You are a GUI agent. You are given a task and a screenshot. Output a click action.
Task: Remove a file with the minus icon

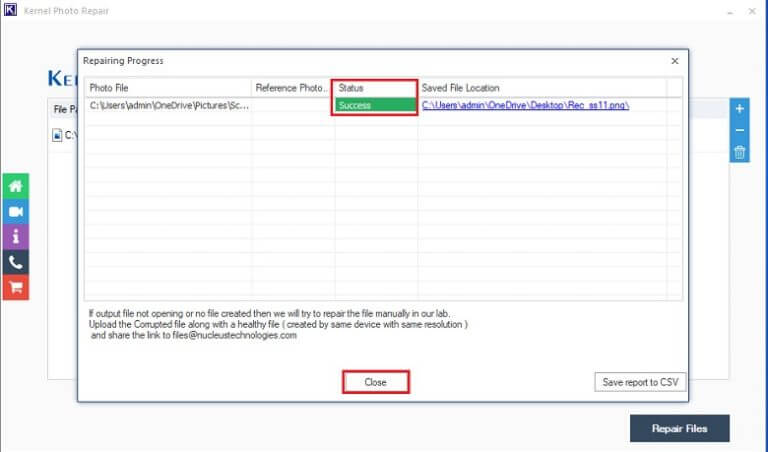pyautogui.click(x=739, y=130)
